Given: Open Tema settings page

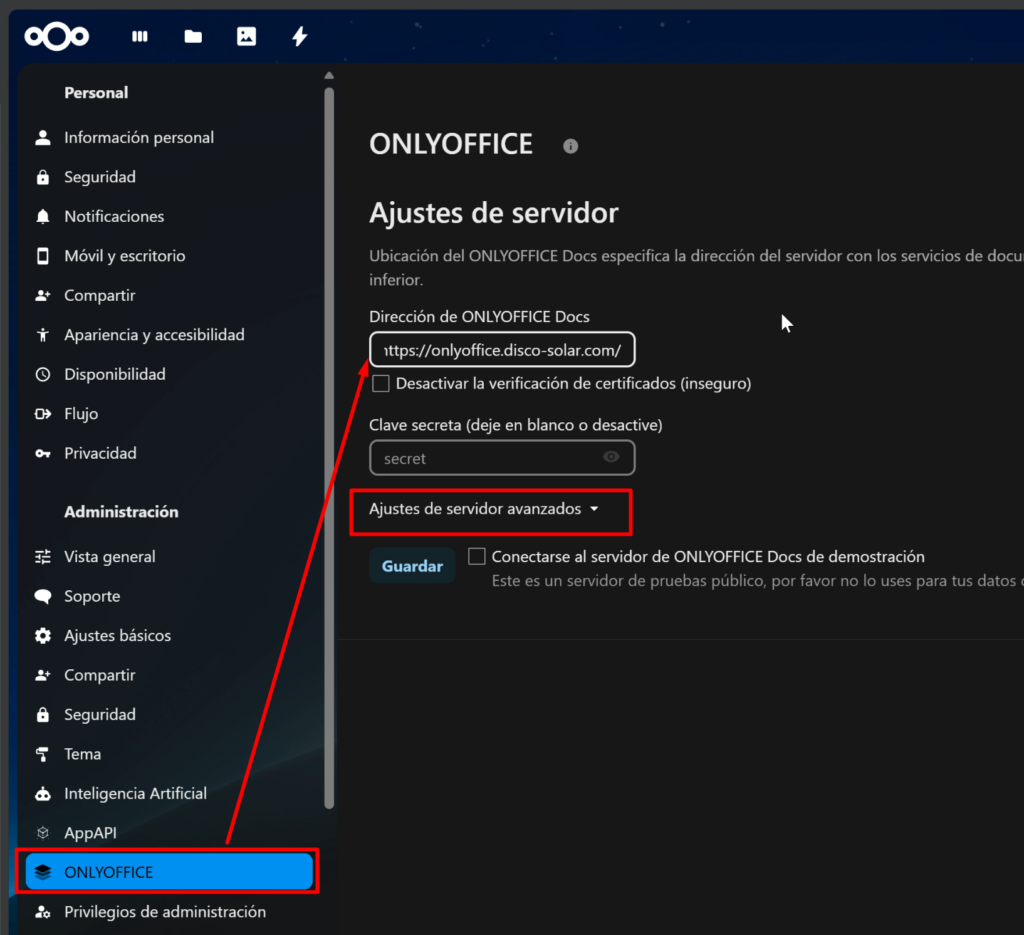Looking at the screenshot, I should coord(82,754).
